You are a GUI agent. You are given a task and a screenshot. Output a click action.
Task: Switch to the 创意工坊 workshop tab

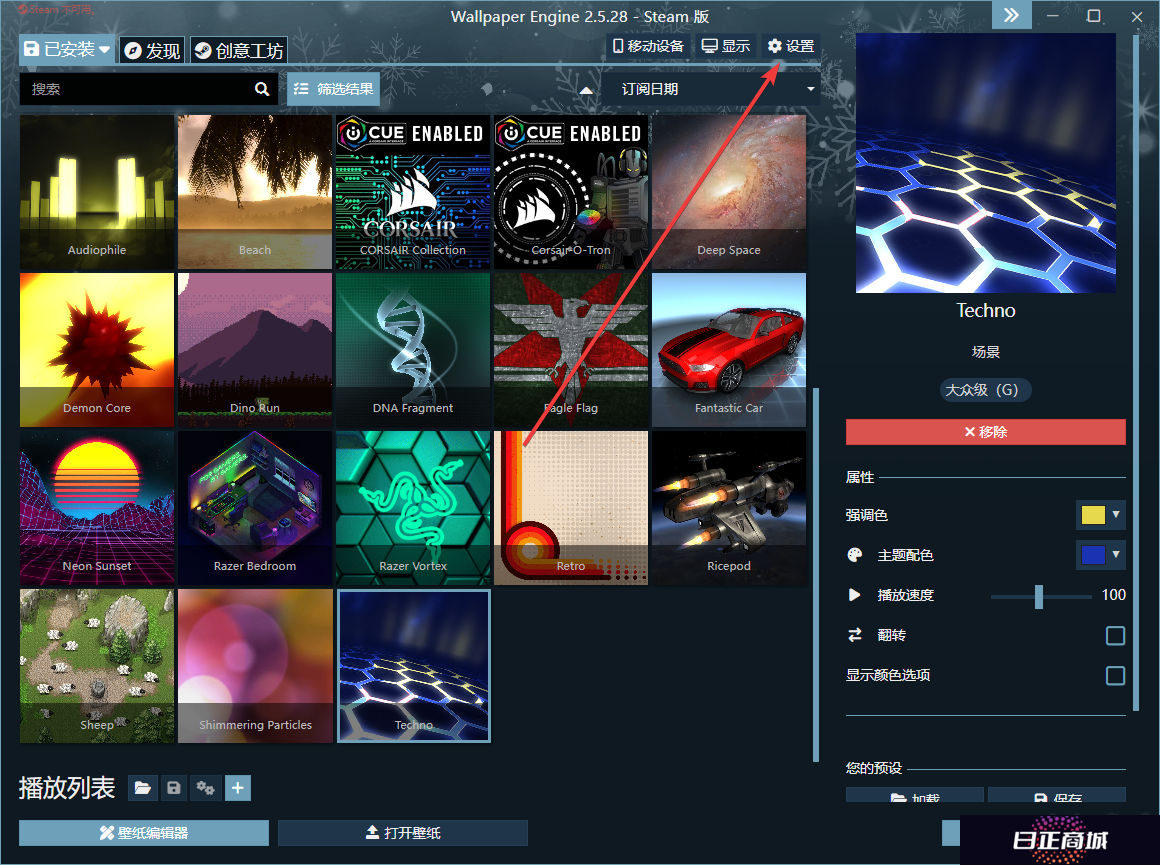click(238, 50)
